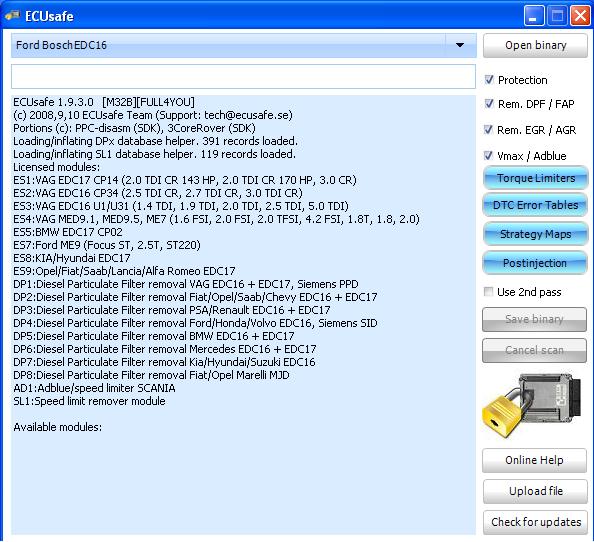This screenshot has width=594, height=542.
Task: Select the ES3:VAG EDC16 U1/U31 line
Action: (181, 206)
